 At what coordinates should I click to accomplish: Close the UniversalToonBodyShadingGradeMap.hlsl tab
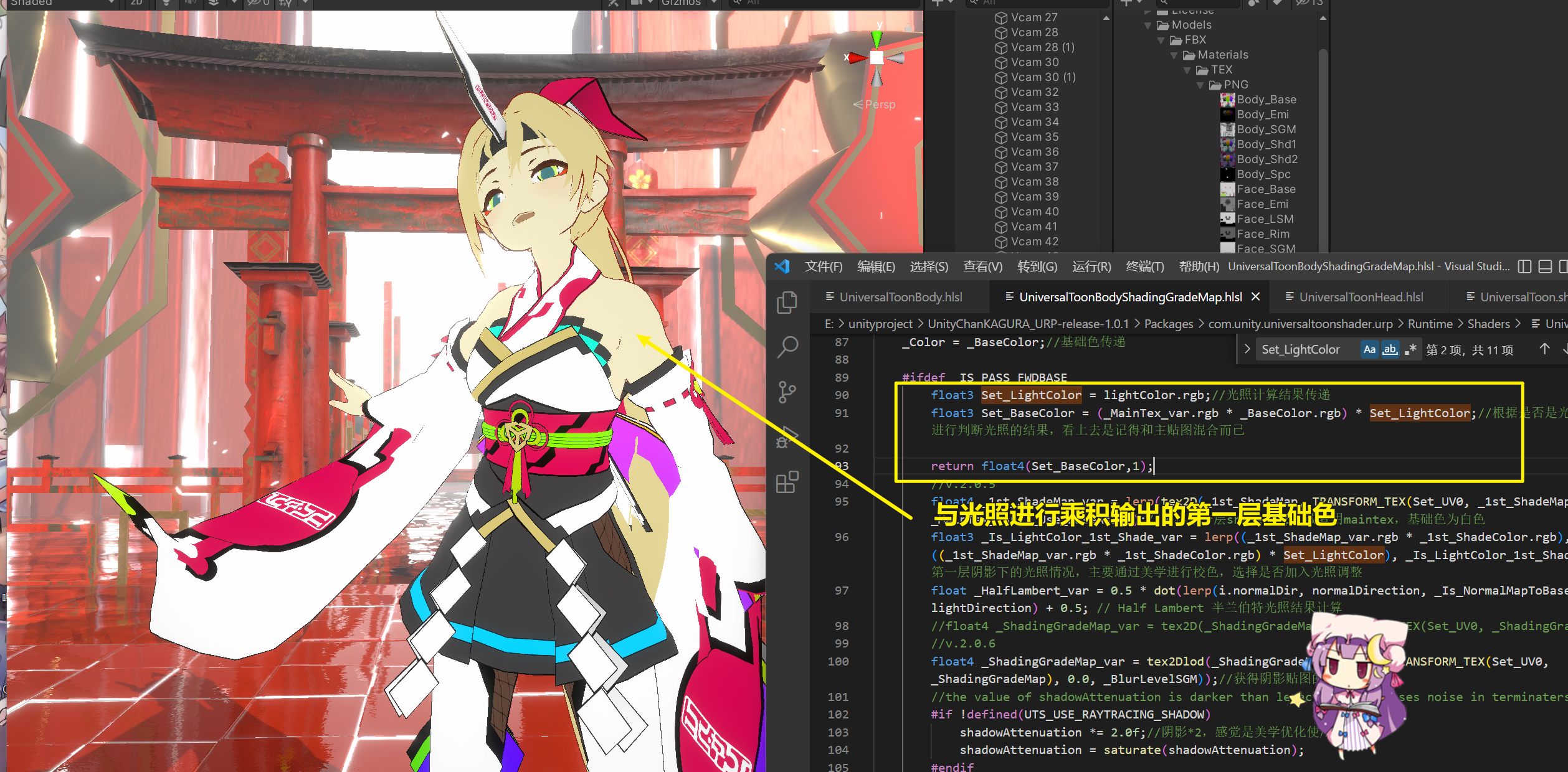[1256, 297]
